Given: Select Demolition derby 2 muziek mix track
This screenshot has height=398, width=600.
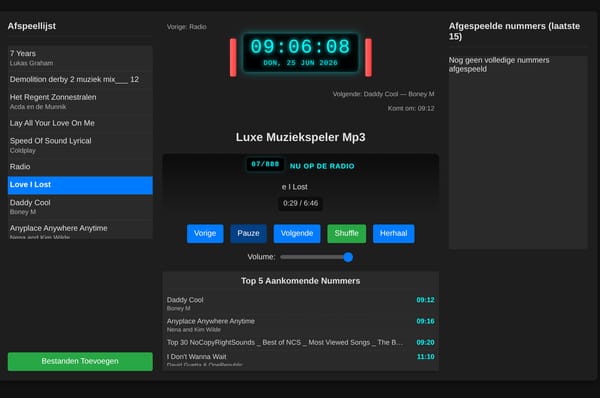Looking at the screenshot, I should pos(80,80).
